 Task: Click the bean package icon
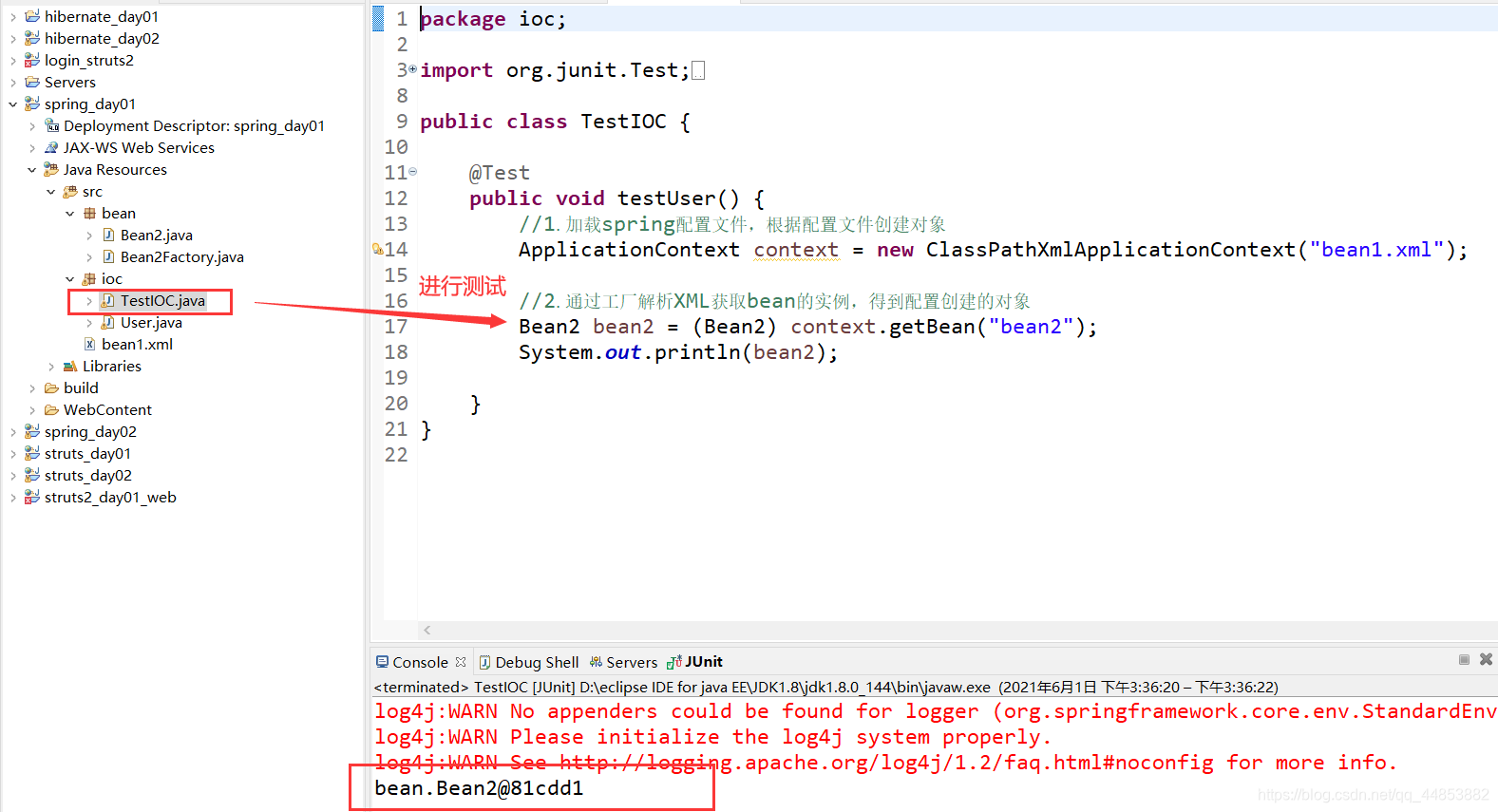(89, 213)
